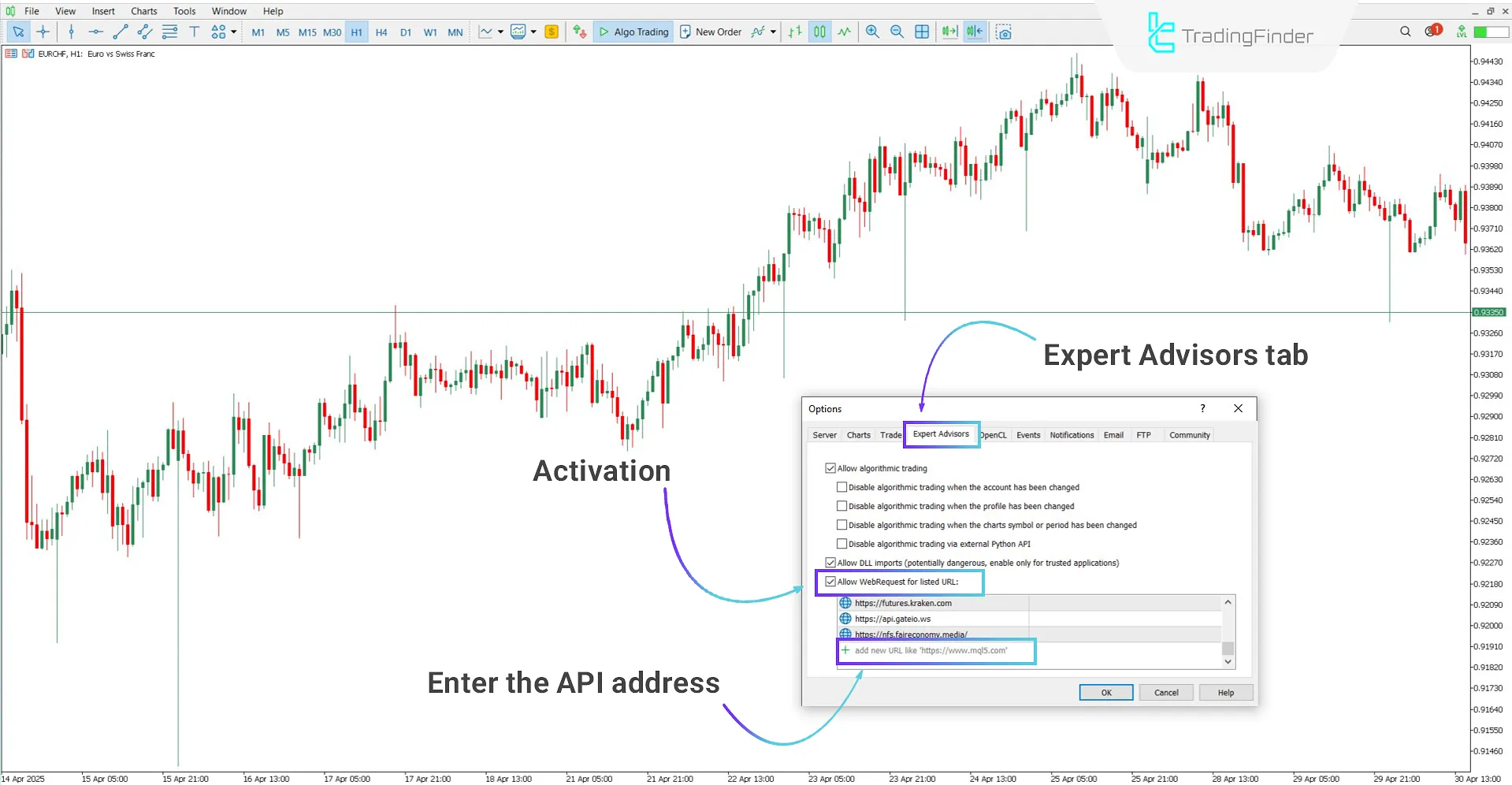Zoom in on the chart

(872, 32)
